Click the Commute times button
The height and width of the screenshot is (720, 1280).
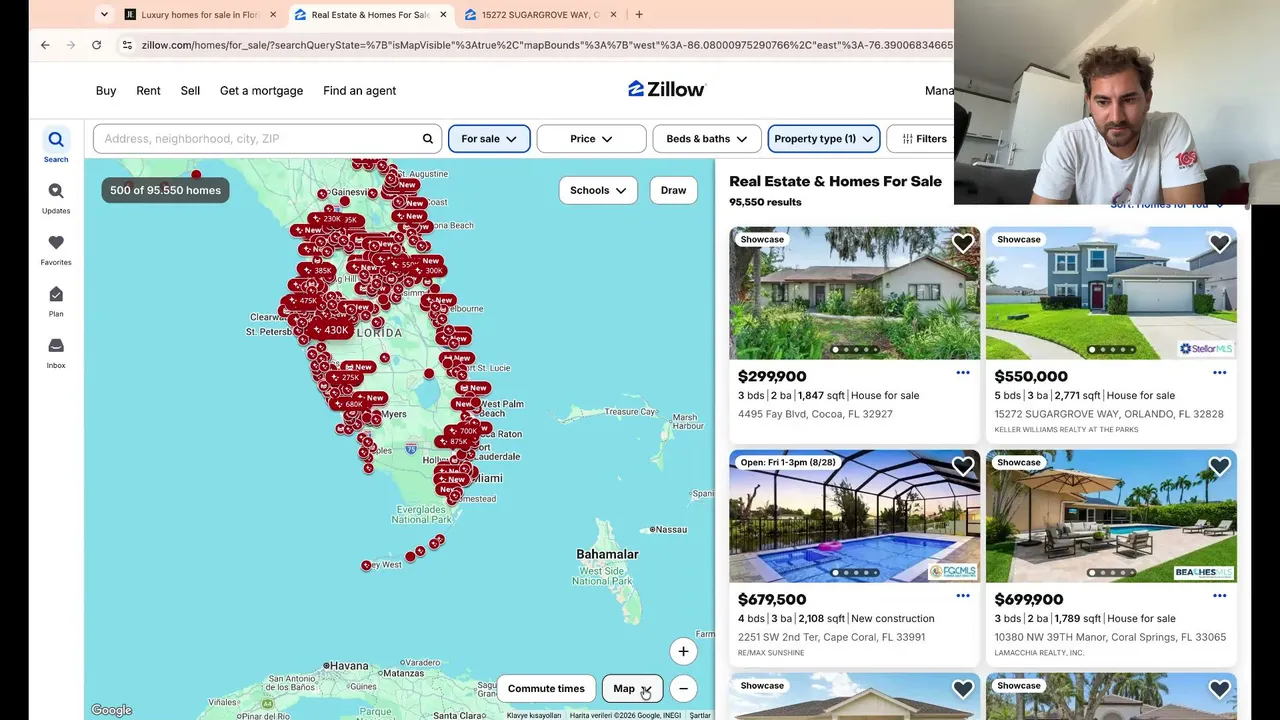coord(546,688)
